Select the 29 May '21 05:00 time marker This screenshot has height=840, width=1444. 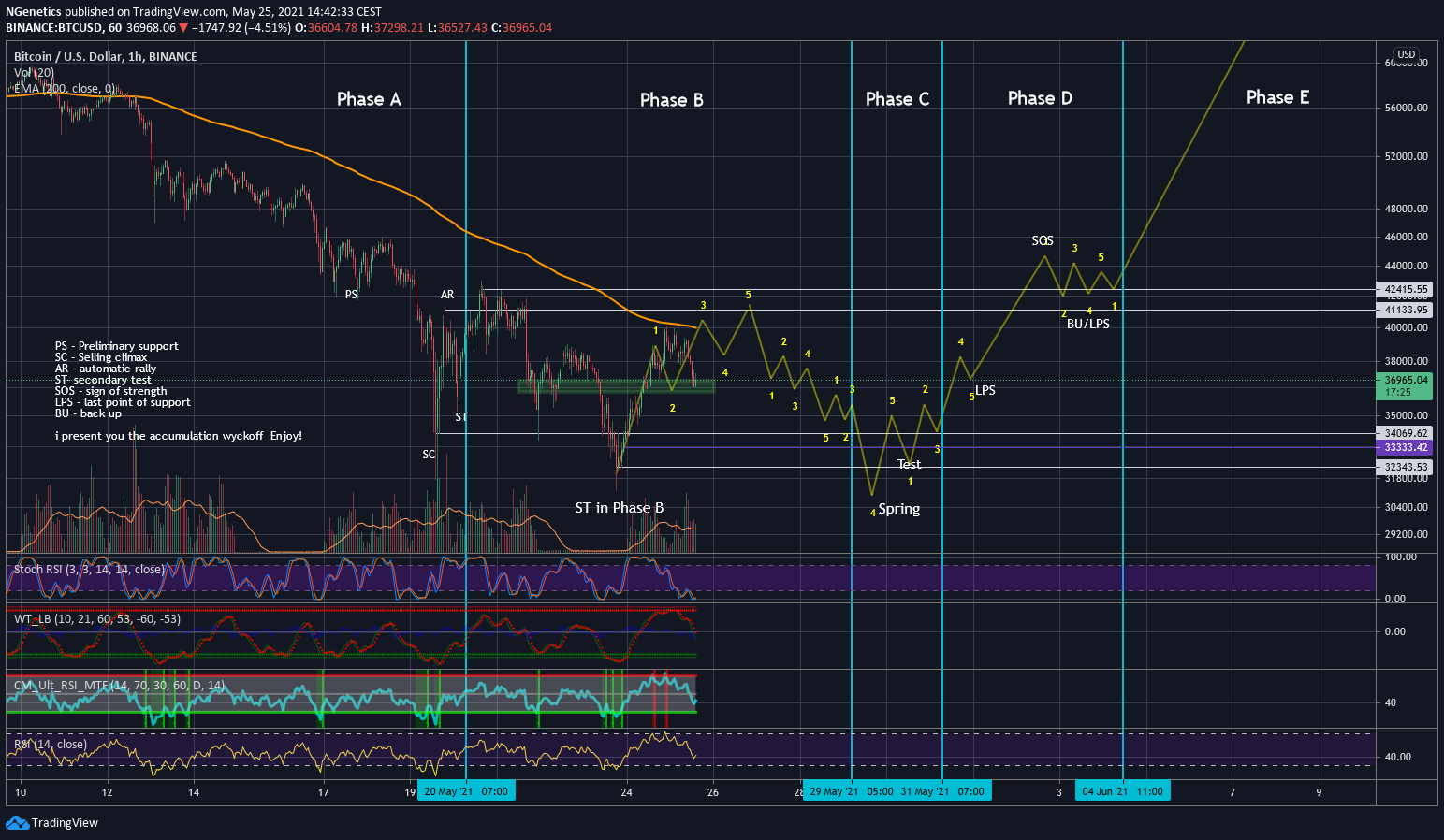coord(852,791)
